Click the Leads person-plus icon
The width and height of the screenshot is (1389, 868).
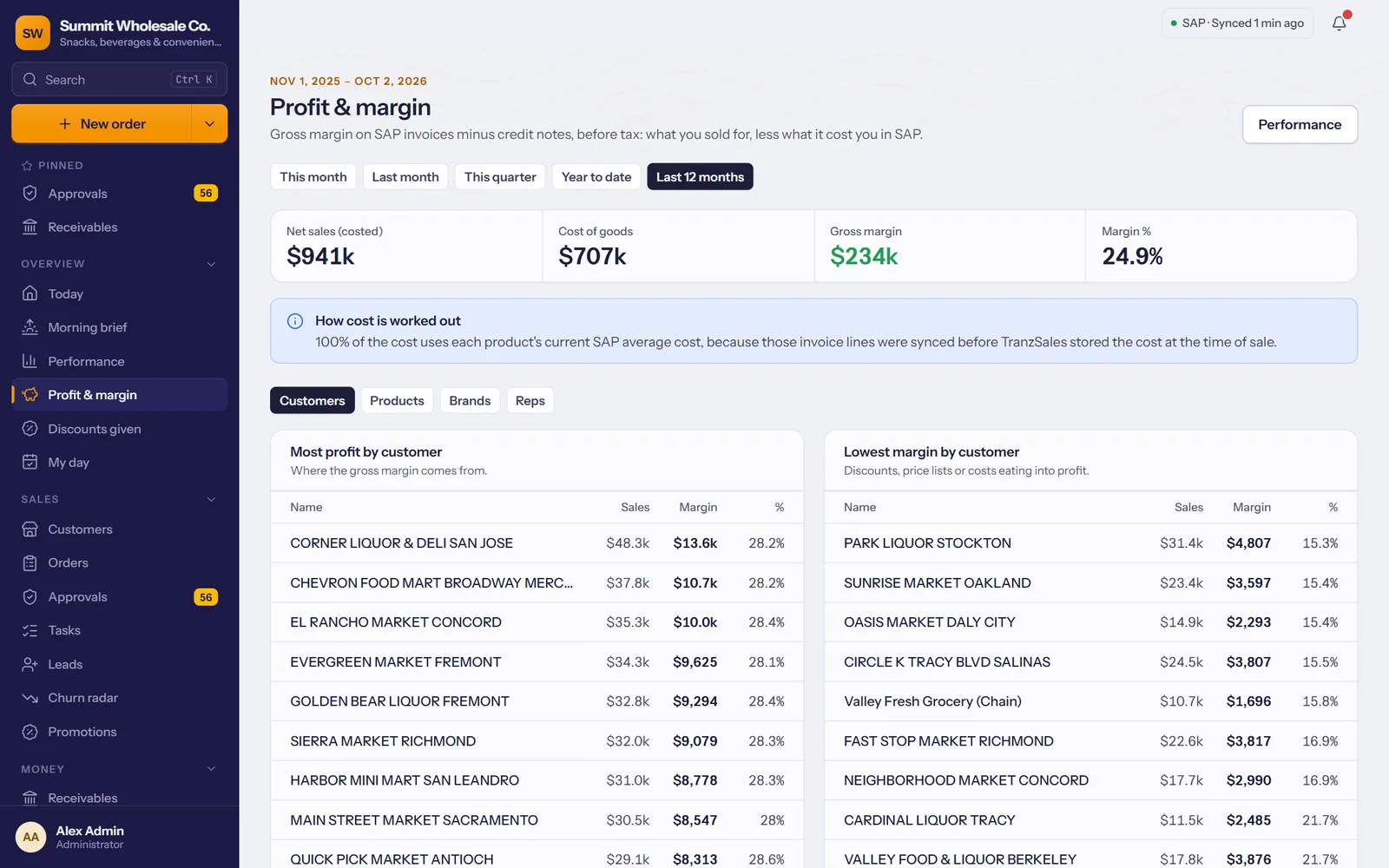pyautogui.click(x=30, y=664)
